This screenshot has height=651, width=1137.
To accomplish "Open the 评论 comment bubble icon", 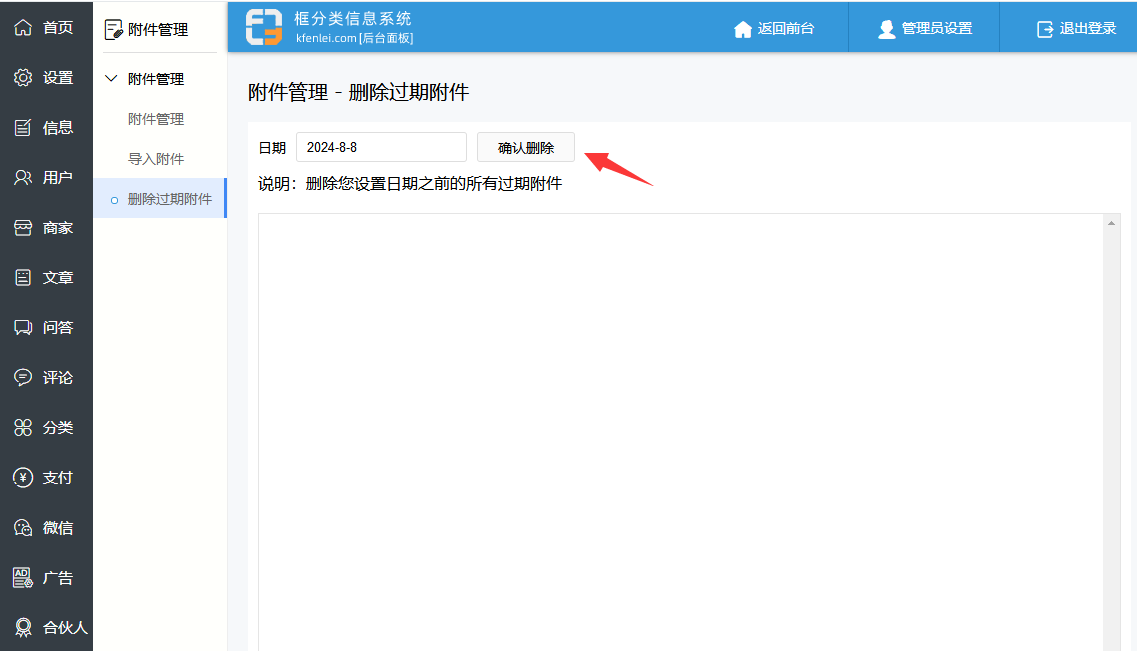I will pos(23,377).
